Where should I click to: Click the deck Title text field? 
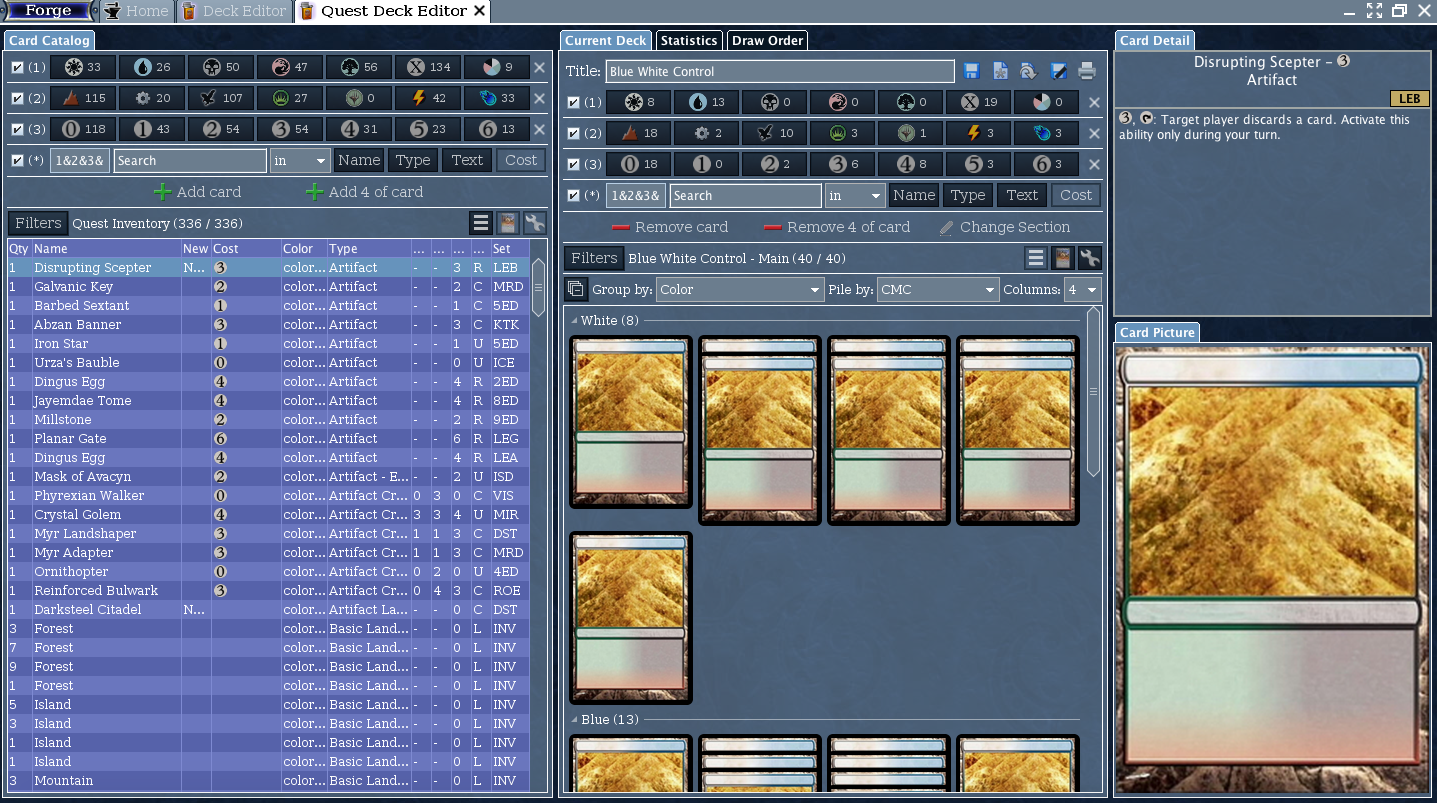780,72
